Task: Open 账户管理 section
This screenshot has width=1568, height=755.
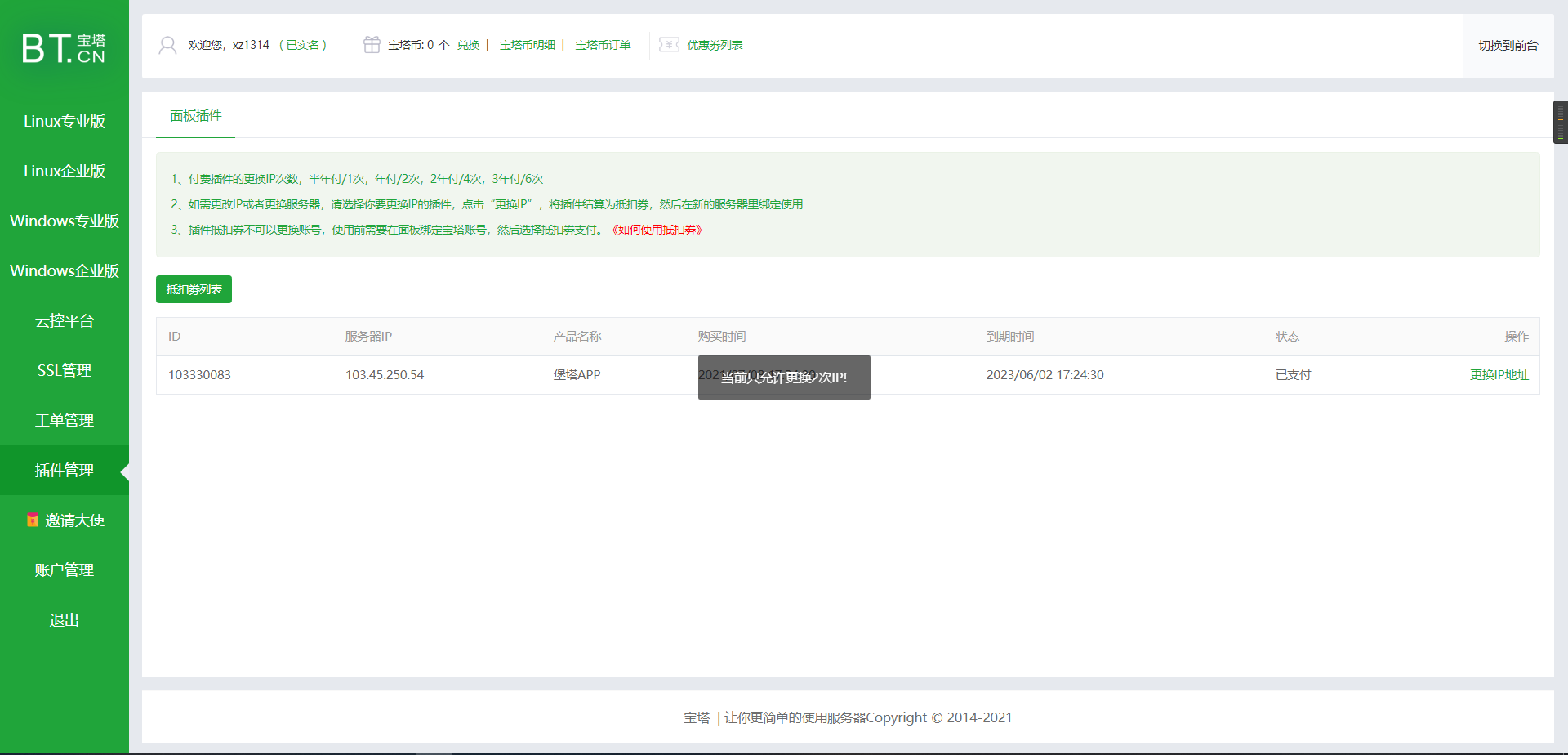Action: click(x=65, y=570)
